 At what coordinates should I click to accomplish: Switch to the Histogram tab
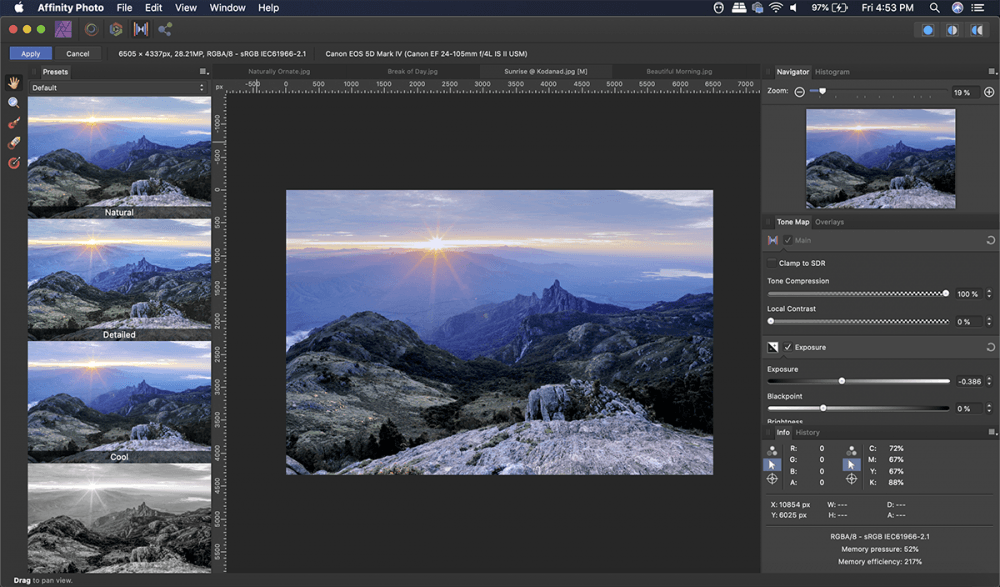click(832, 72)
